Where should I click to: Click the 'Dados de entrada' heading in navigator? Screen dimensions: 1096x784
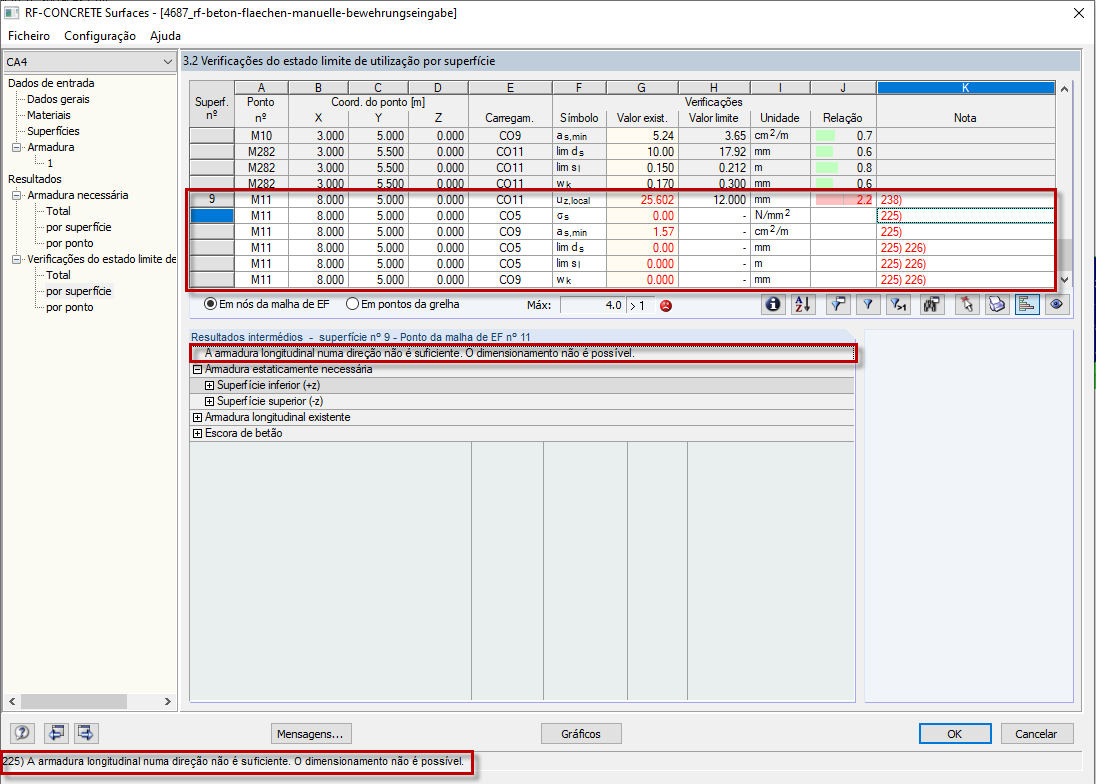pos(51,83)
